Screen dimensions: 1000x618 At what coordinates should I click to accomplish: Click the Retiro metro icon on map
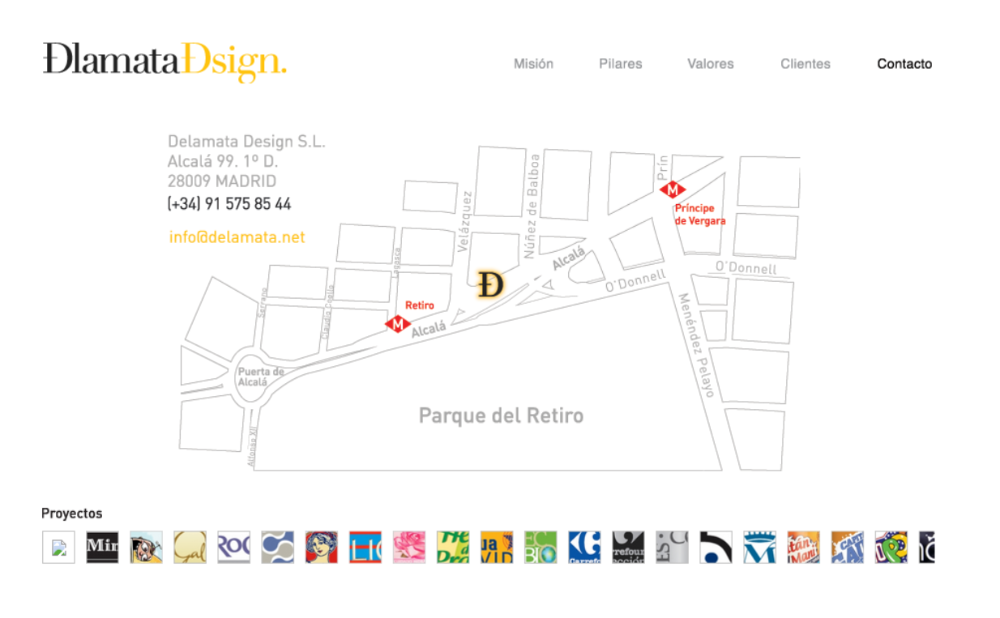(397, 324)
